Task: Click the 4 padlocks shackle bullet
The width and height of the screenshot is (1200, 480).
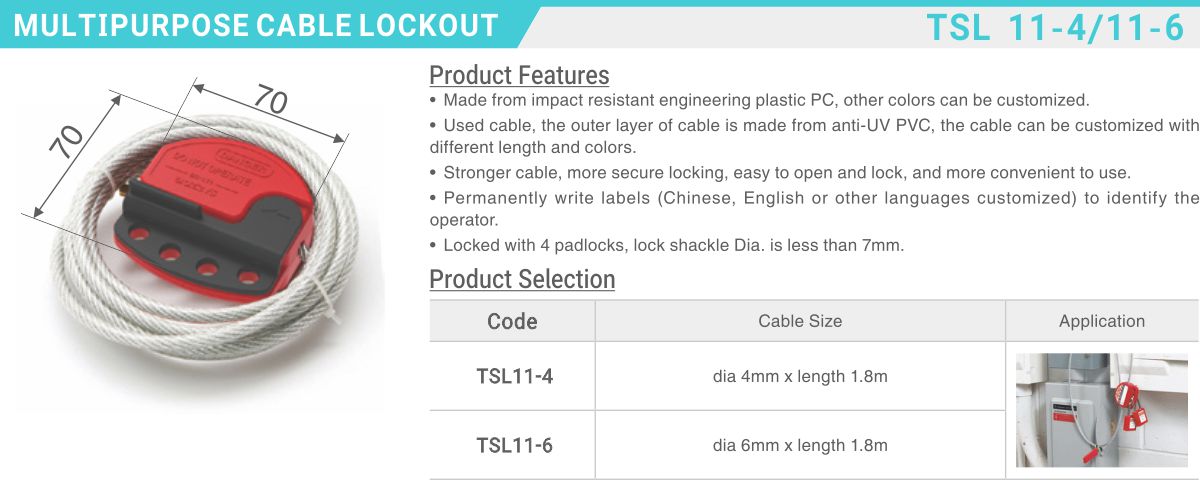Action: pos(666,245)
